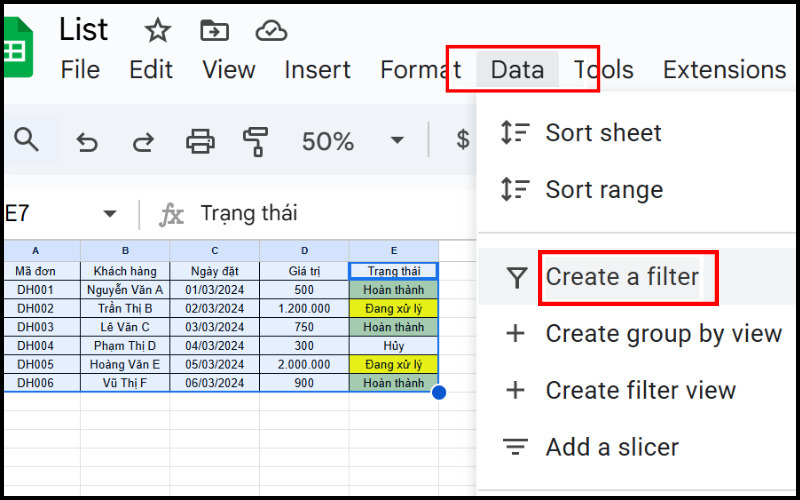This screenshot has height=500, width=800.
Task: Select column C header
Action: coord(215,251)
